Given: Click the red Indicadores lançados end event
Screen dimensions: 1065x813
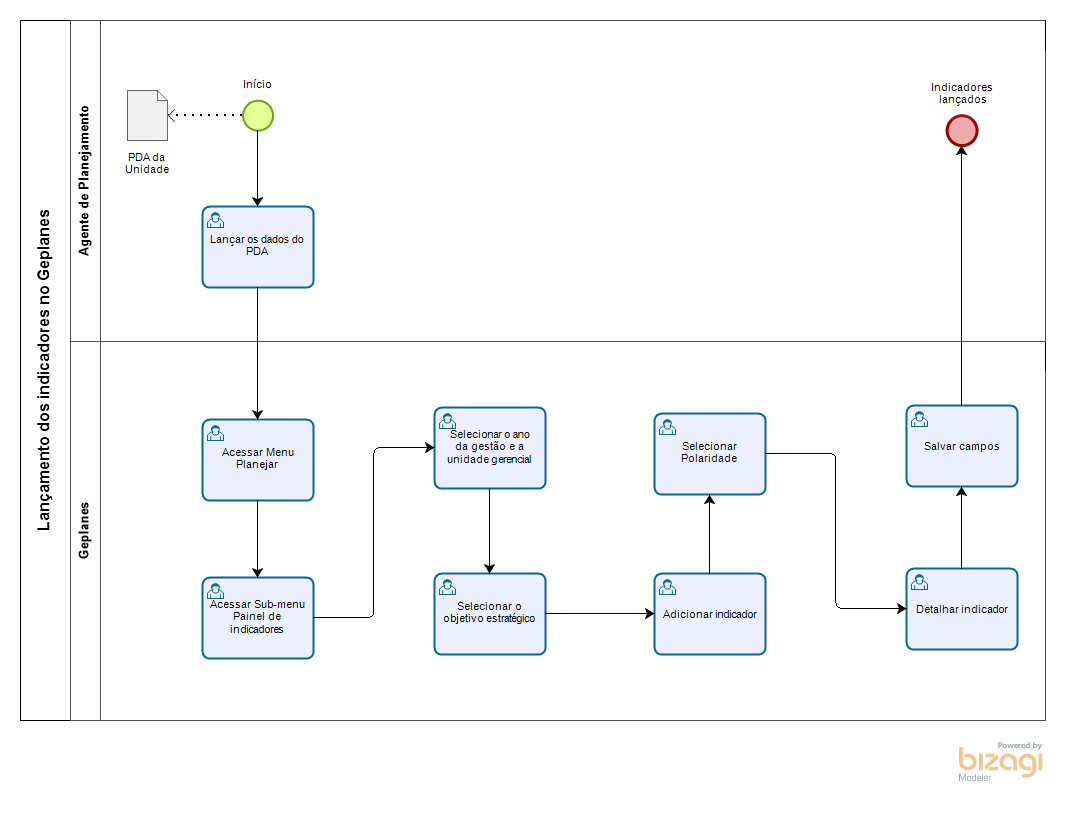Looking at the screenshot, I should pos(961,131).
